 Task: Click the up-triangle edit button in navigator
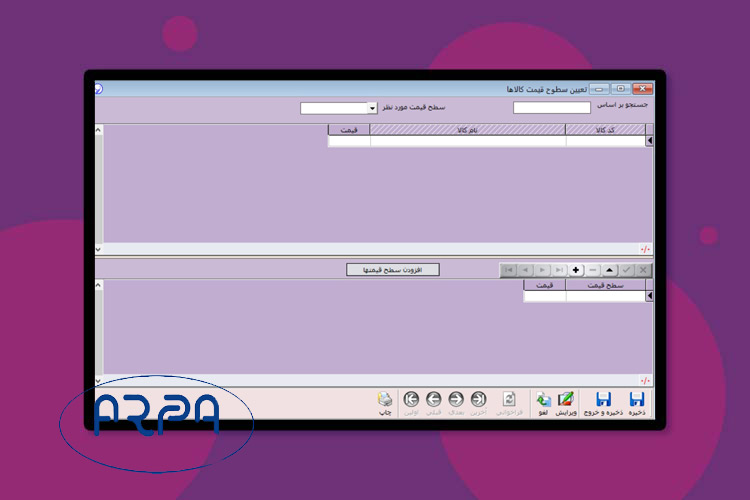609,270
